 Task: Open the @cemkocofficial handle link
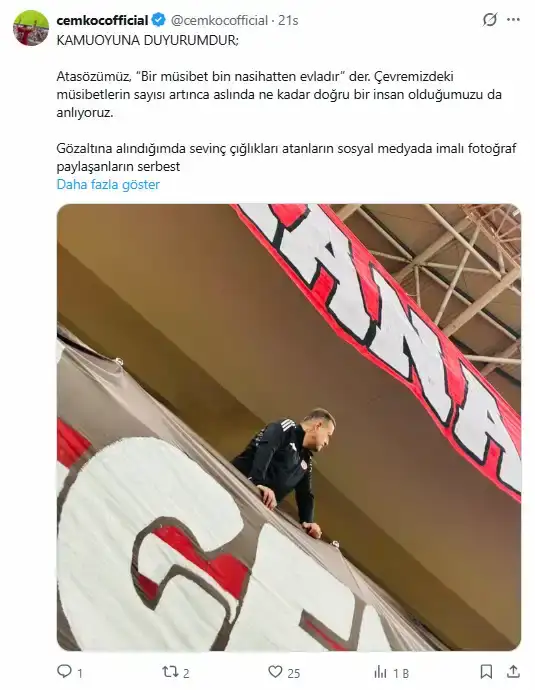pyautogui.click(x=219, y=20)
